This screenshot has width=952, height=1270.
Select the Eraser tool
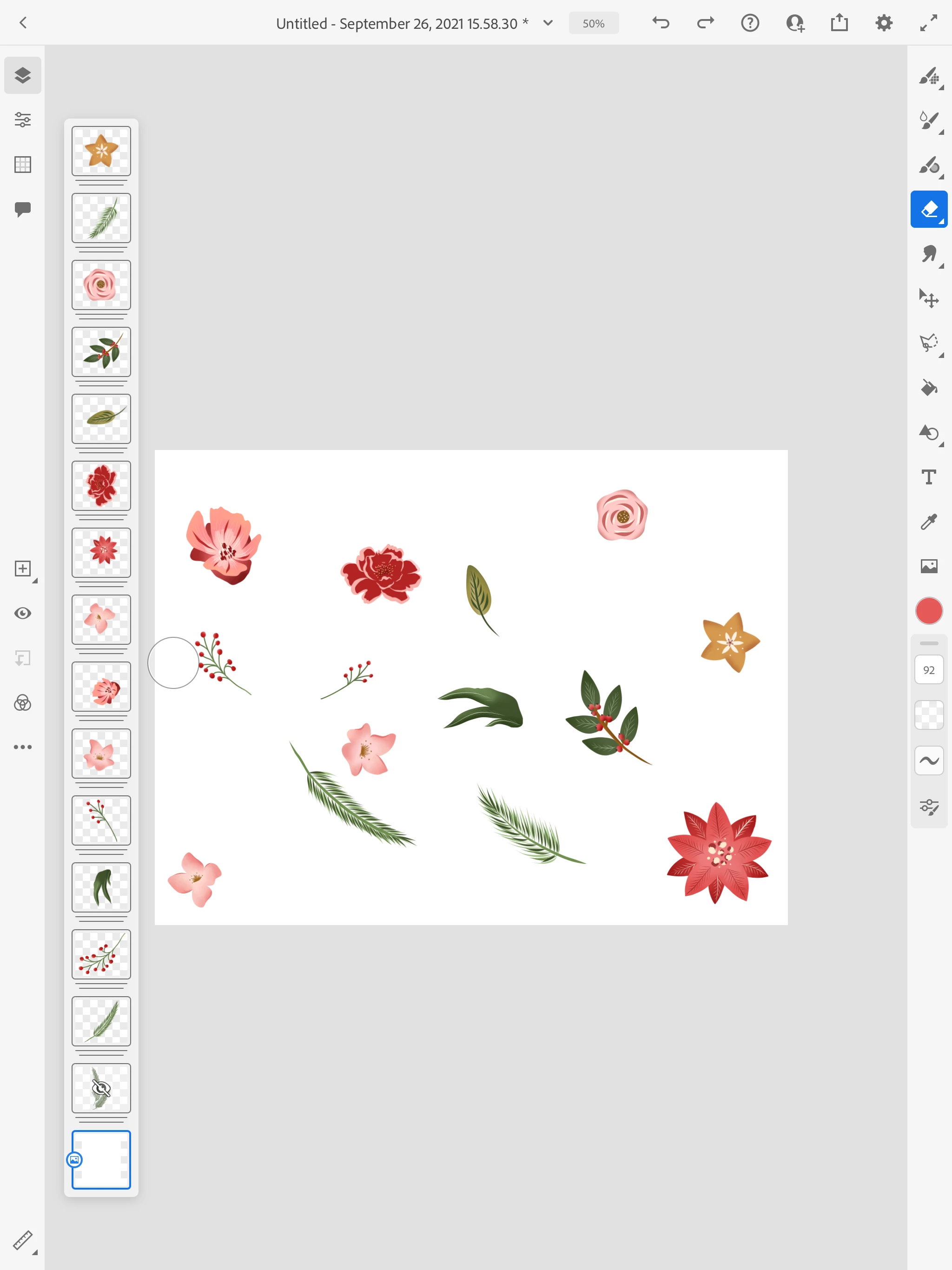[928, 210]
